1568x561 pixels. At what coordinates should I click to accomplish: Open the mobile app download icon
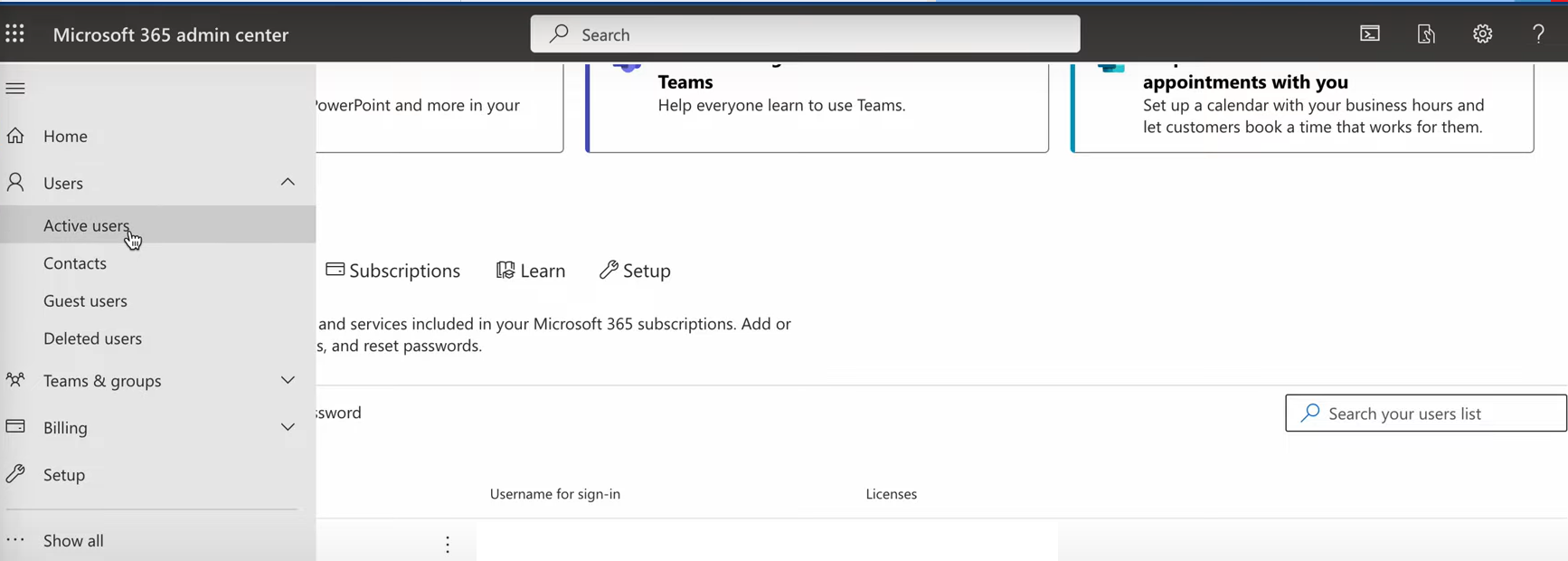click(1426, 34)
